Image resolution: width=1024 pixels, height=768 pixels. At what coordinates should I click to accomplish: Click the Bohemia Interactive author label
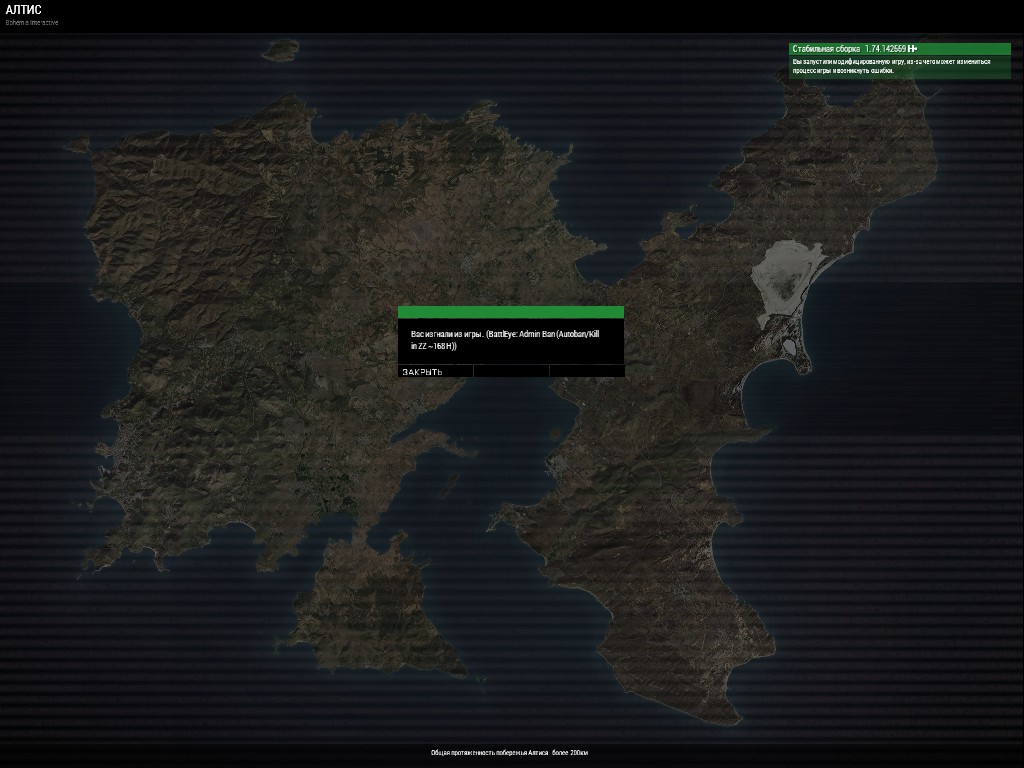pyautogui.click(x=32, y=22)
